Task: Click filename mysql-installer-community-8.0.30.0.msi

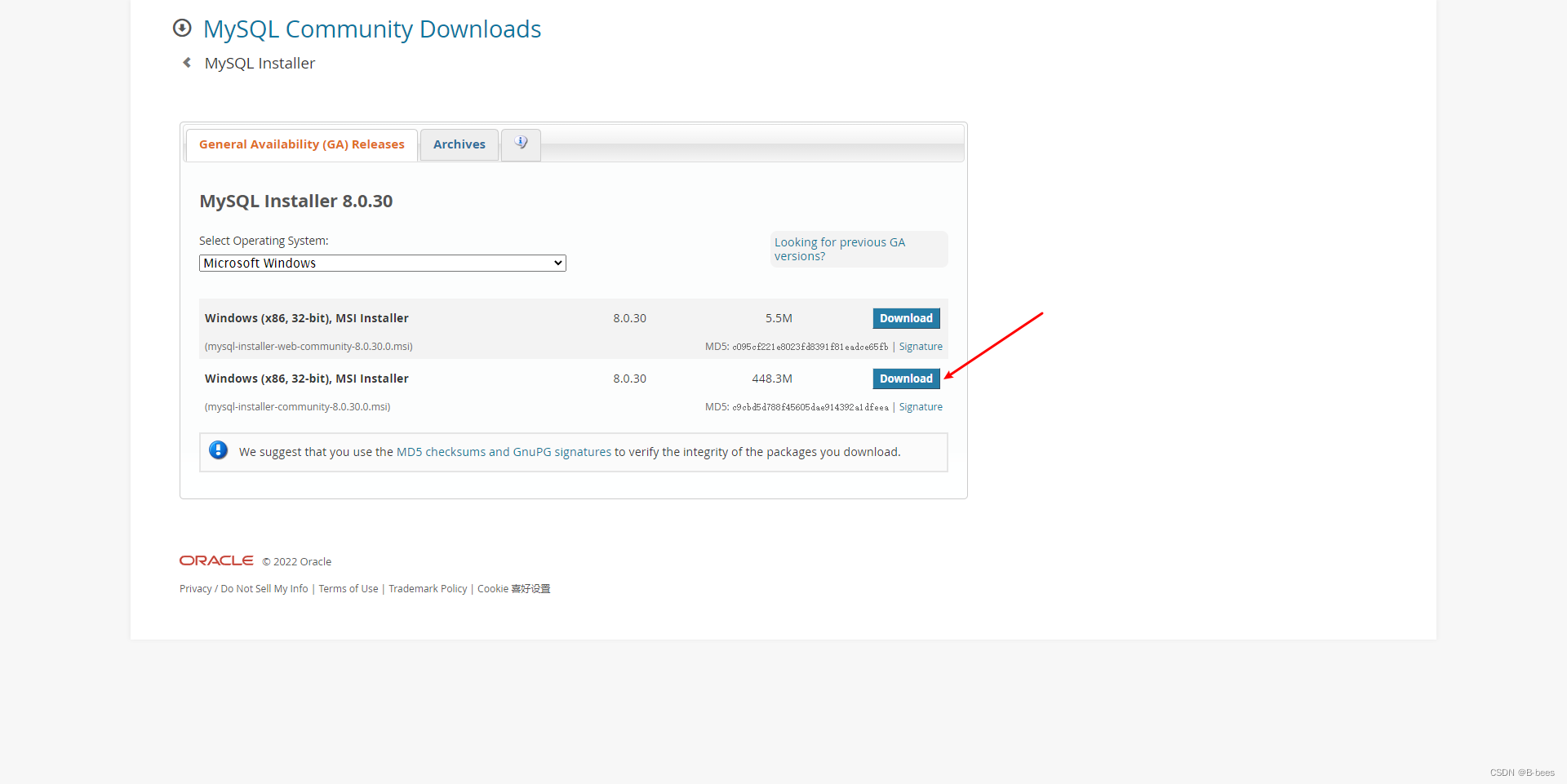Action: pyautogui.click(x=297, y=407)
